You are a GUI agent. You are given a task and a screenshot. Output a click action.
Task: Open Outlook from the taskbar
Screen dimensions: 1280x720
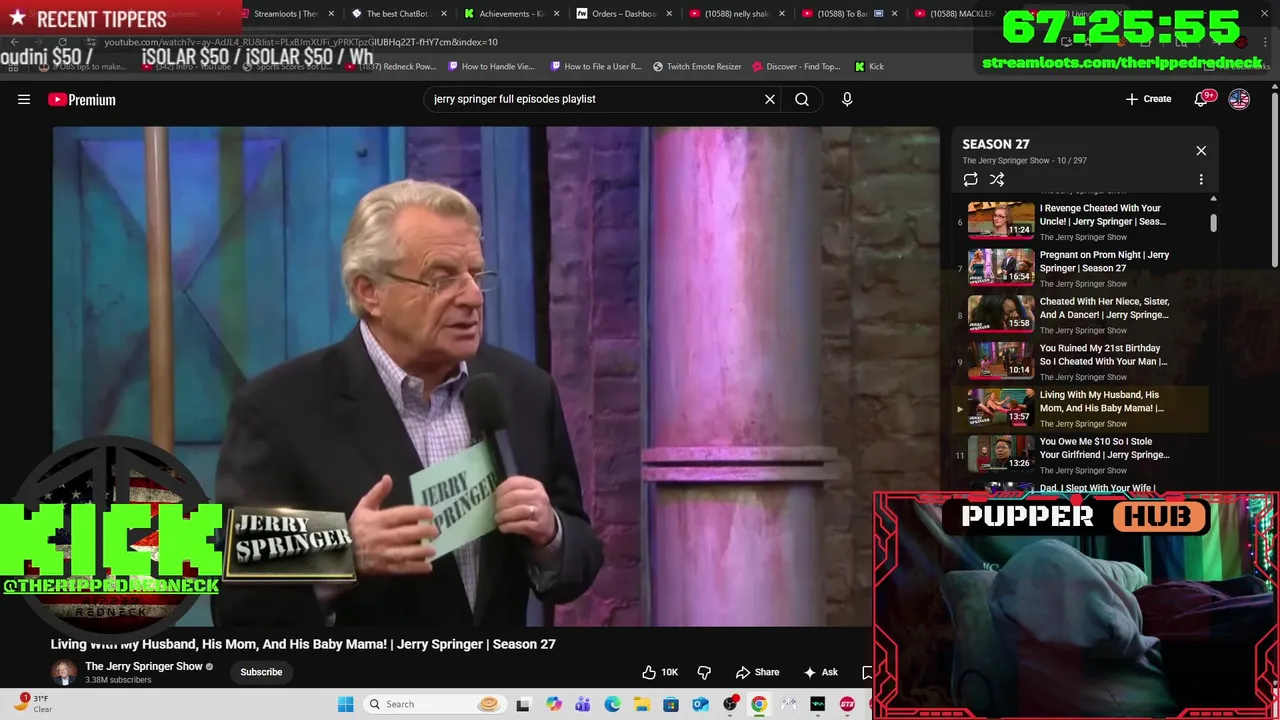tap(700, 704)
